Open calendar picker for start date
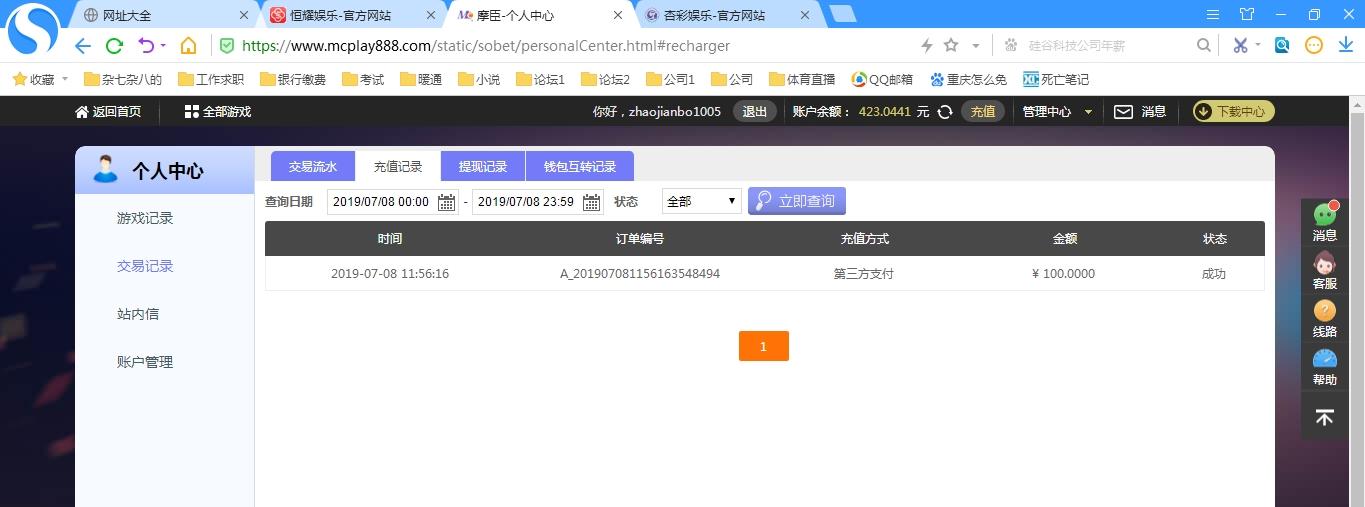Screen dimensions: 1365x507 [x=447, y=202]
